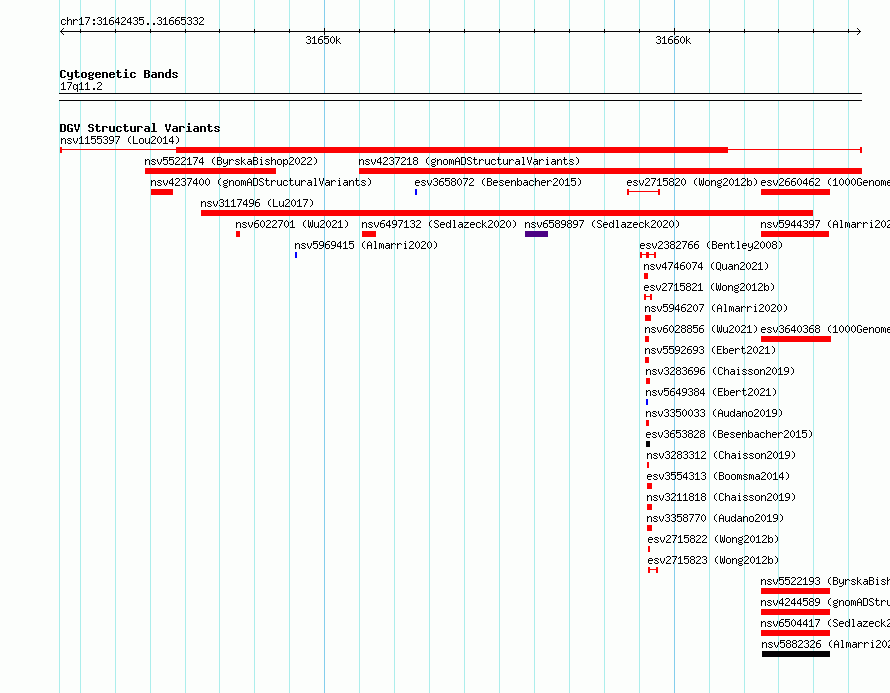Click the DGV Structural Variants track title
Image resolution: width=890 pixels, height=693 pixels.
click(140, 128)
